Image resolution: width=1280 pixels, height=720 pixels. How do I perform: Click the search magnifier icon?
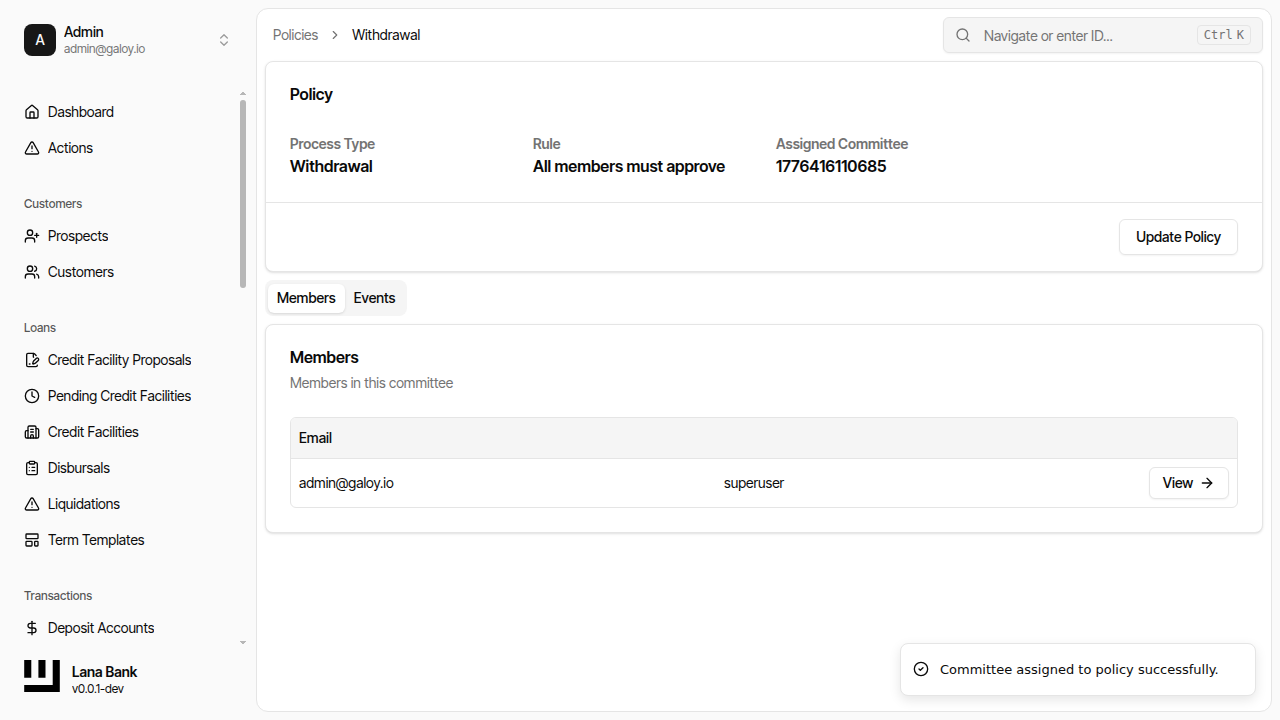962,35
